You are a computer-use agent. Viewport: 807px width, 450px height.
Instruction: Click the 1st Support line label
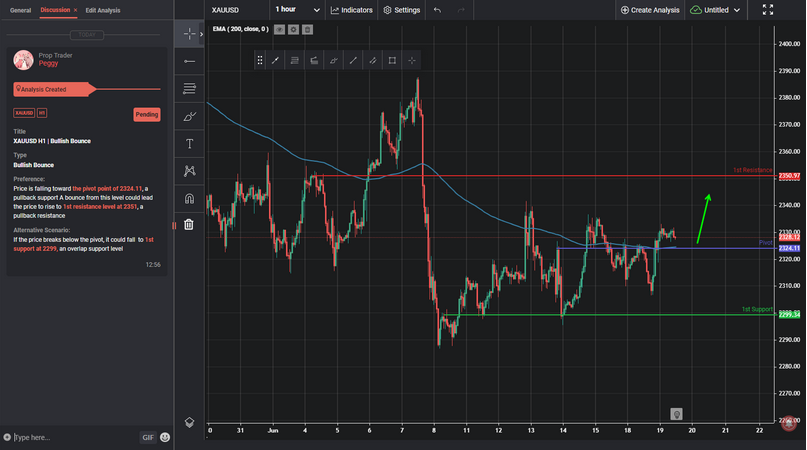click(x=757, y=309)
